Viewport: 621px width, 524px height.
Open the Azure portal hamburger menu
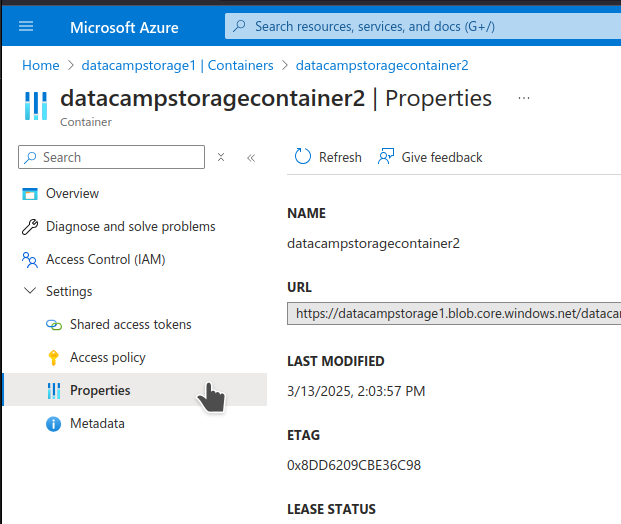[26, 27]
